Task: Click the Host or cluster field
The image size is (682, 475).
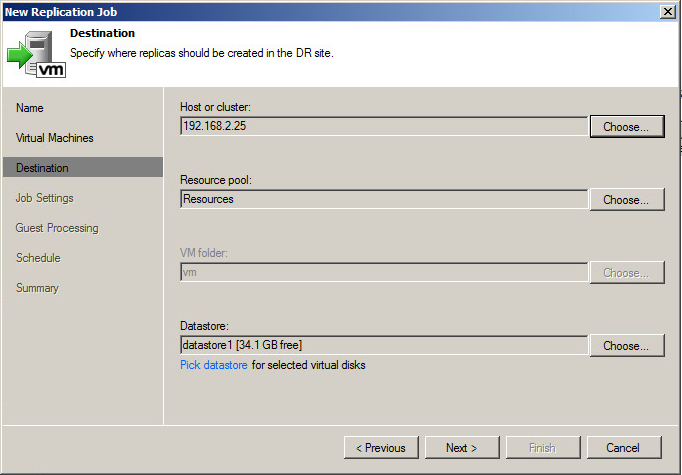Action: pos(384,126)
